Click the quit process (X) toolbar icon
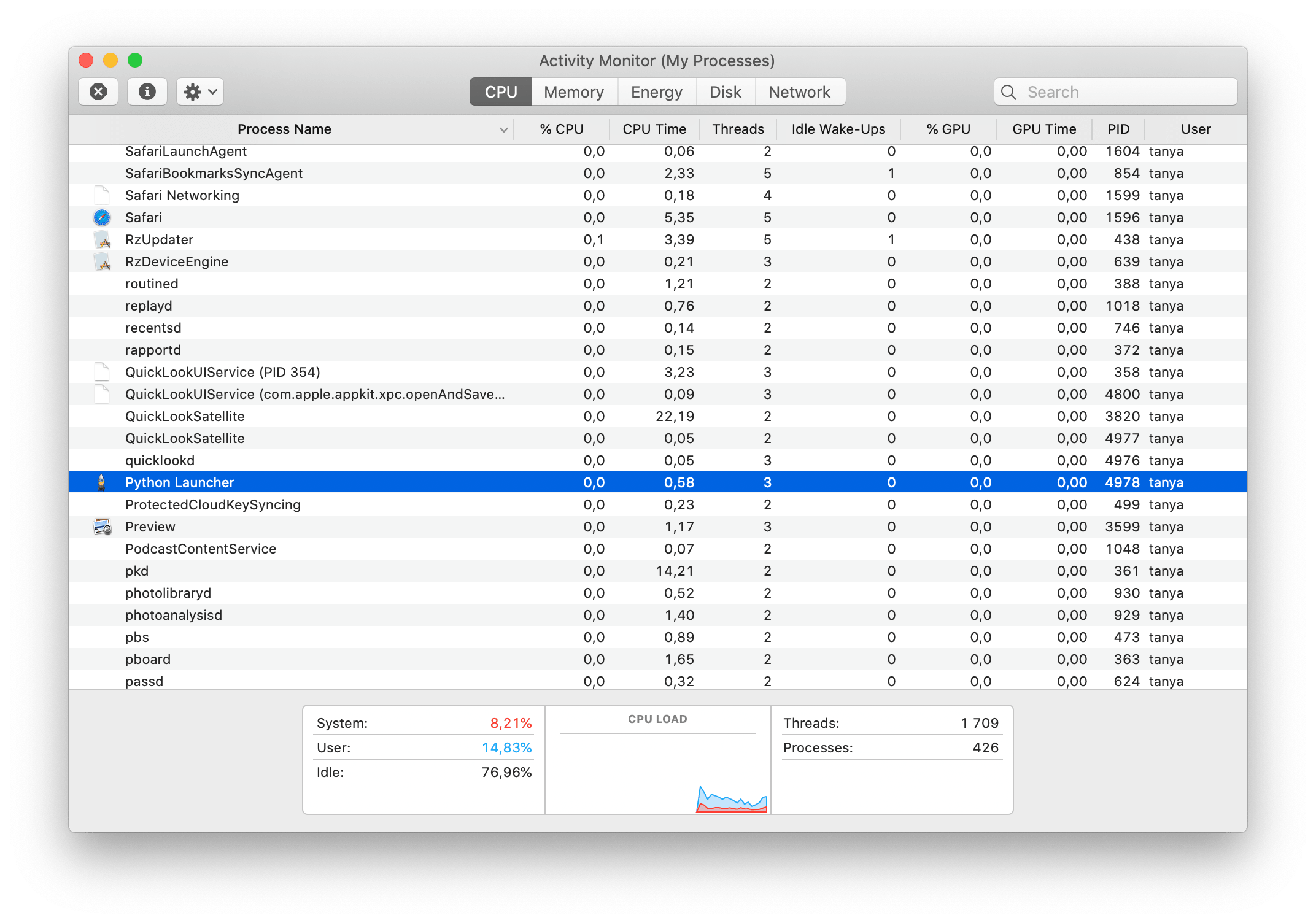Viewport: 1316px width, 923px height. point(98,91)
